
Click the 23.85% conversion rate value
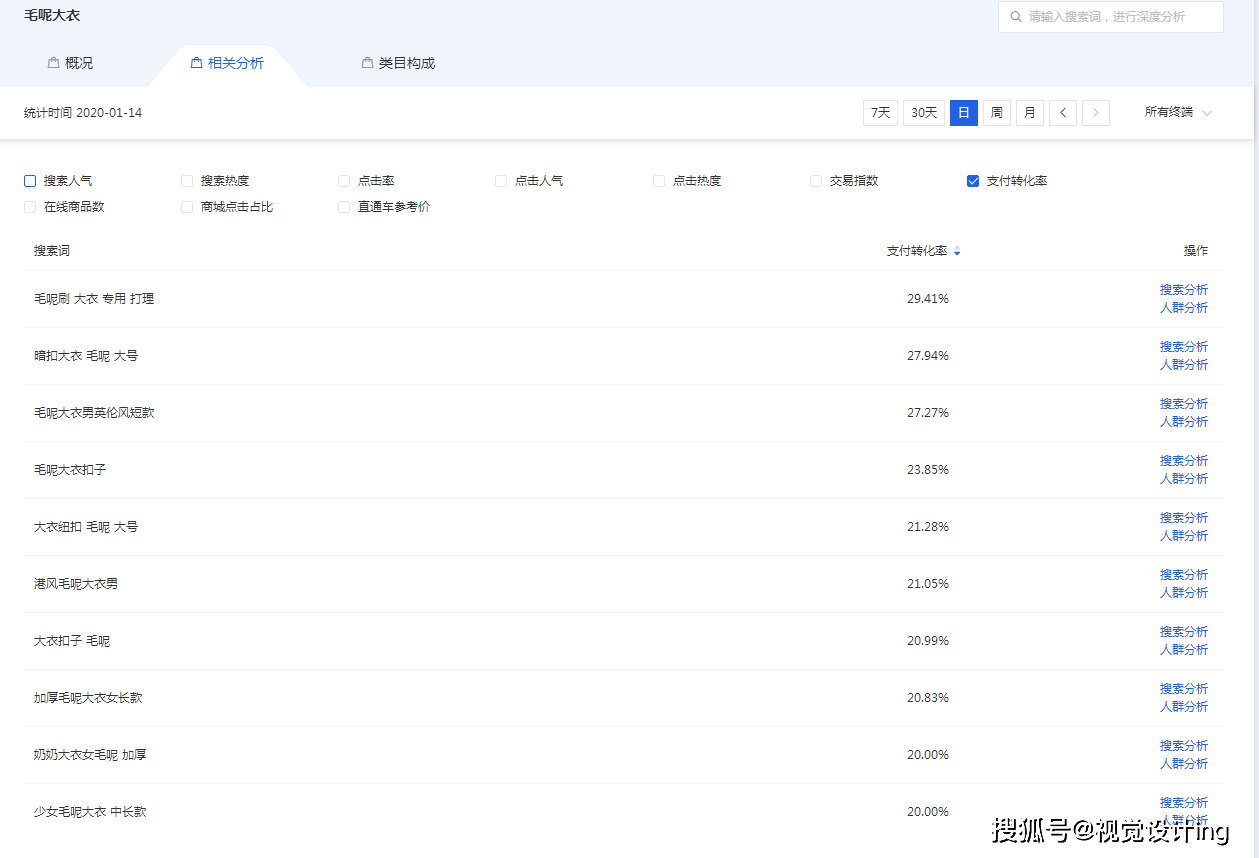(x=928, y=470)
